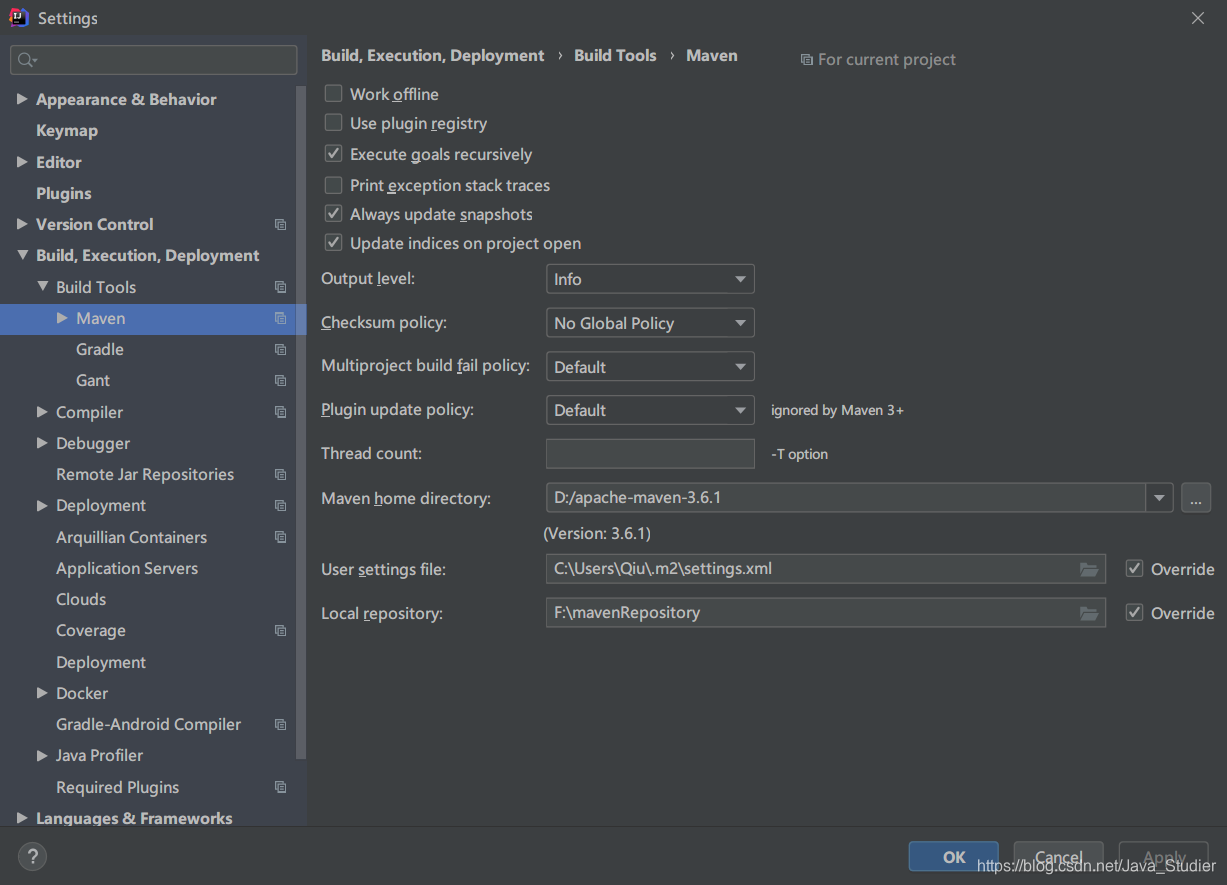
Task: Click project-level icon beside expandable Deployment row
Action: 281,506
